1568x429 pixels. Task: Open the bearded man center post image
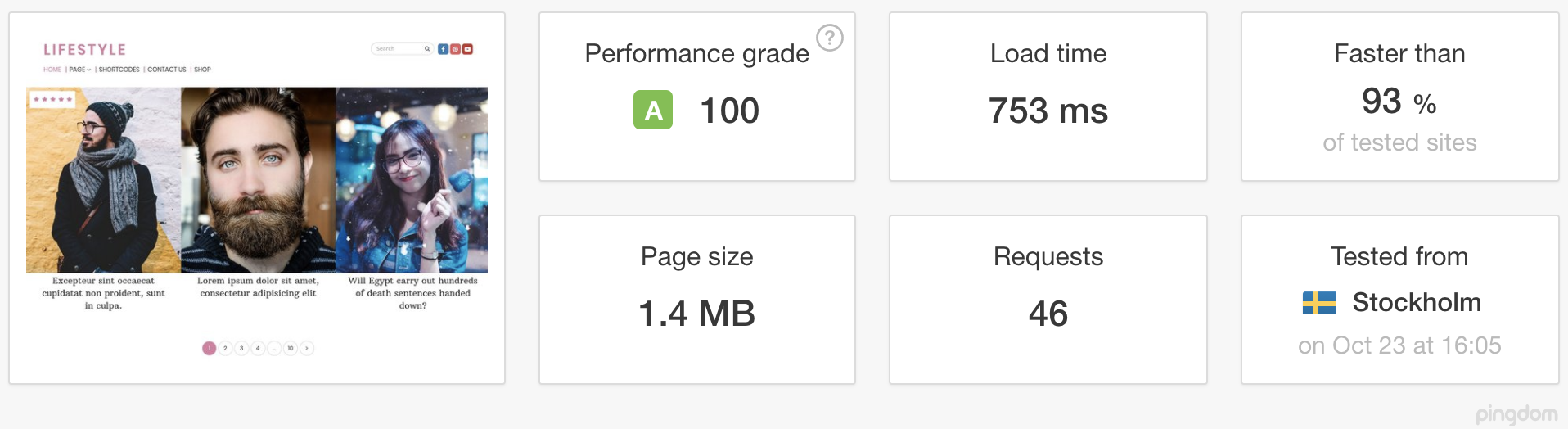[258, 180]
